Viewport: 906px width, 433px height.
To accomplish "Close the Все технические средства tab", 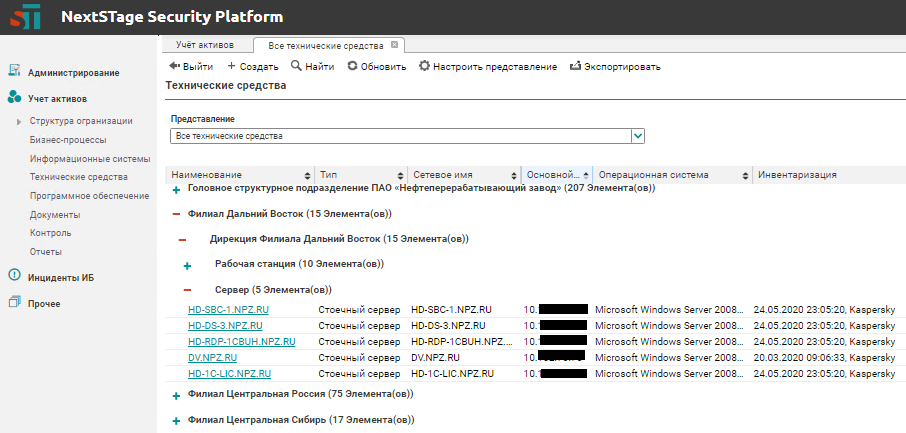I will (x=394, y=45).
